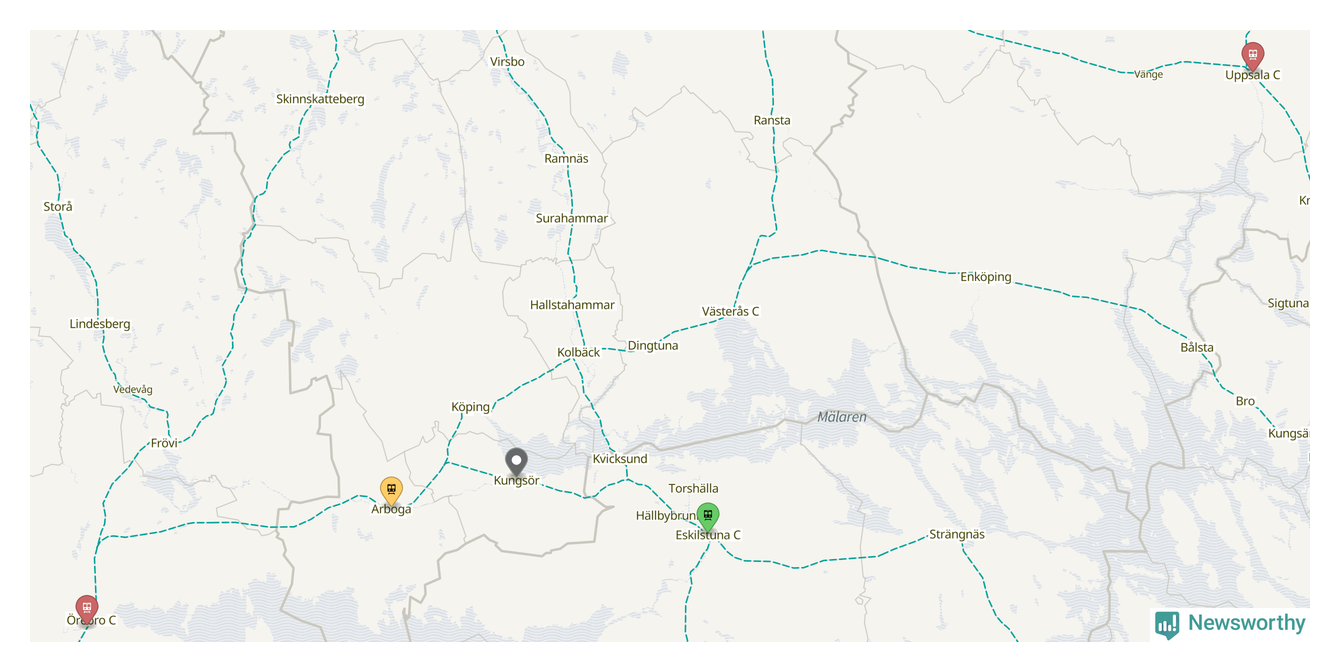Click the Västerås C map label
This screenshot has width=1340, height=672.
730,311
